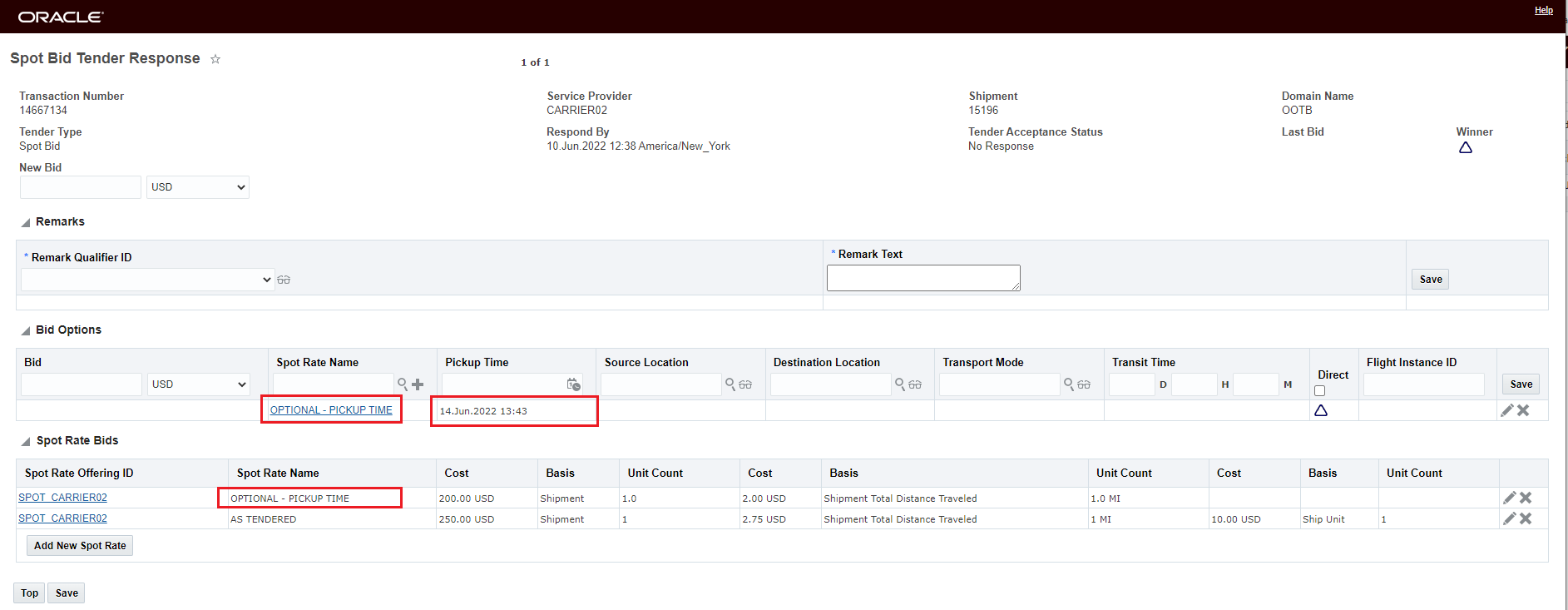Focus the Pickup Time input field
This screenshot has width=1568, height=610.
(503, 384)
